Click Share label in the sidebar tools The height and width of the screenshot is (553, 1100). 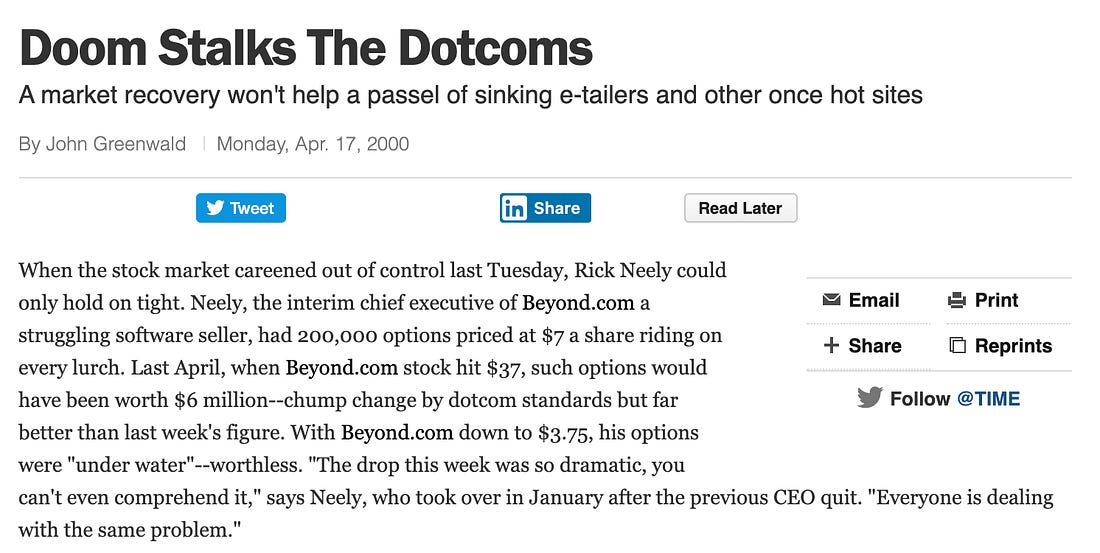point(875,346)
